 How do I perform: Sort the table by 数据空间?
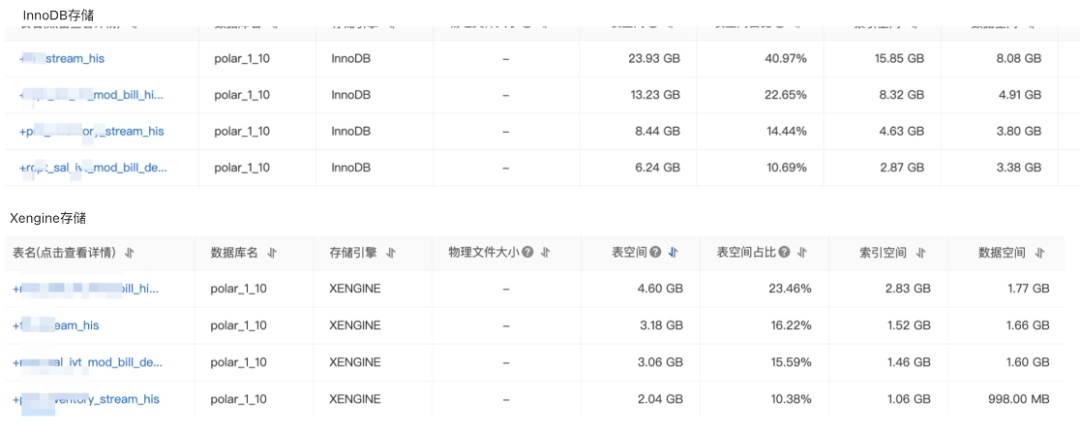pyautogui.click(x=1039, y=252)
